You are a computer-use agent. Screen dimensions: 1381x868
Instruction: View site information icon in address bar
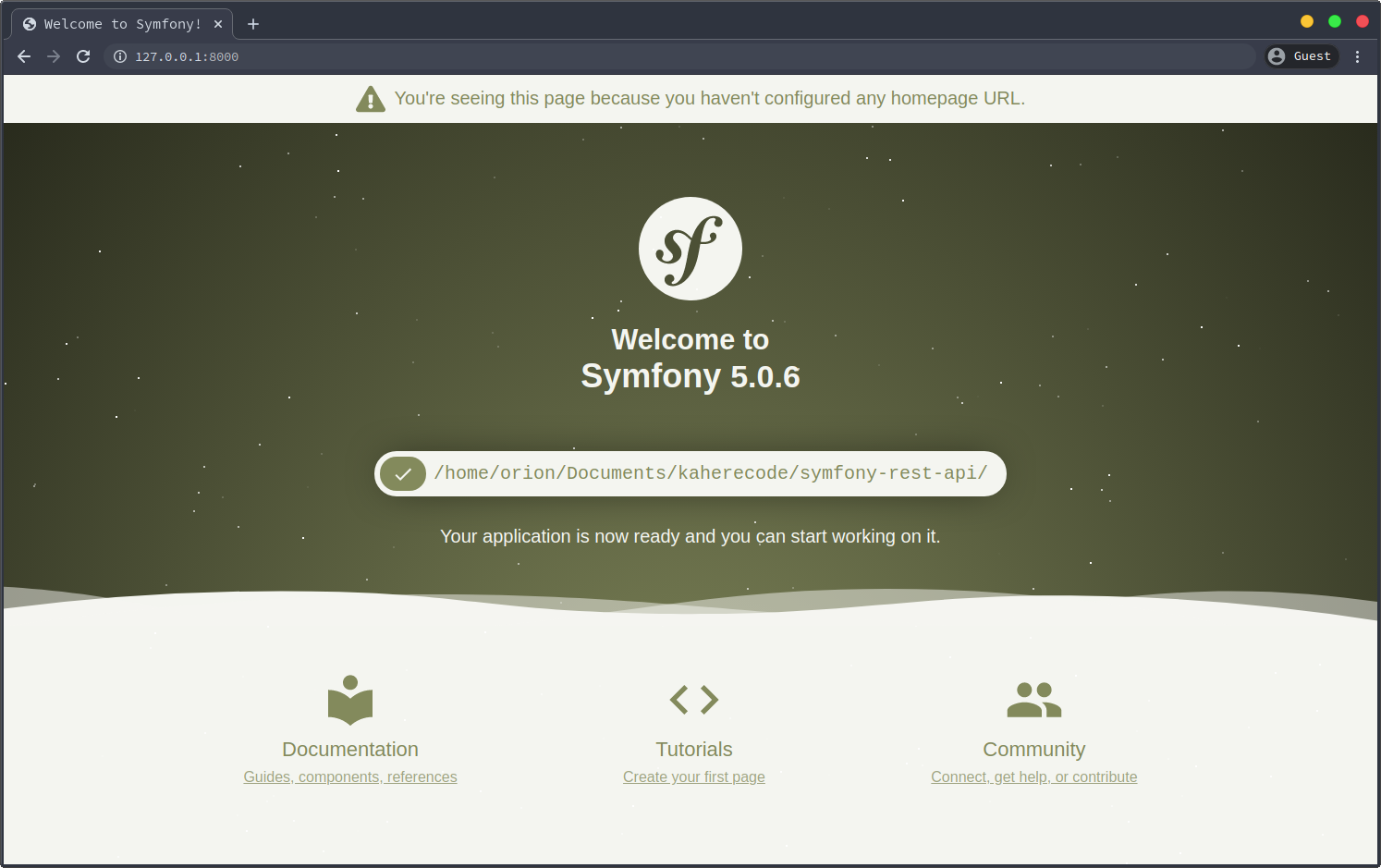coord(120,56)
